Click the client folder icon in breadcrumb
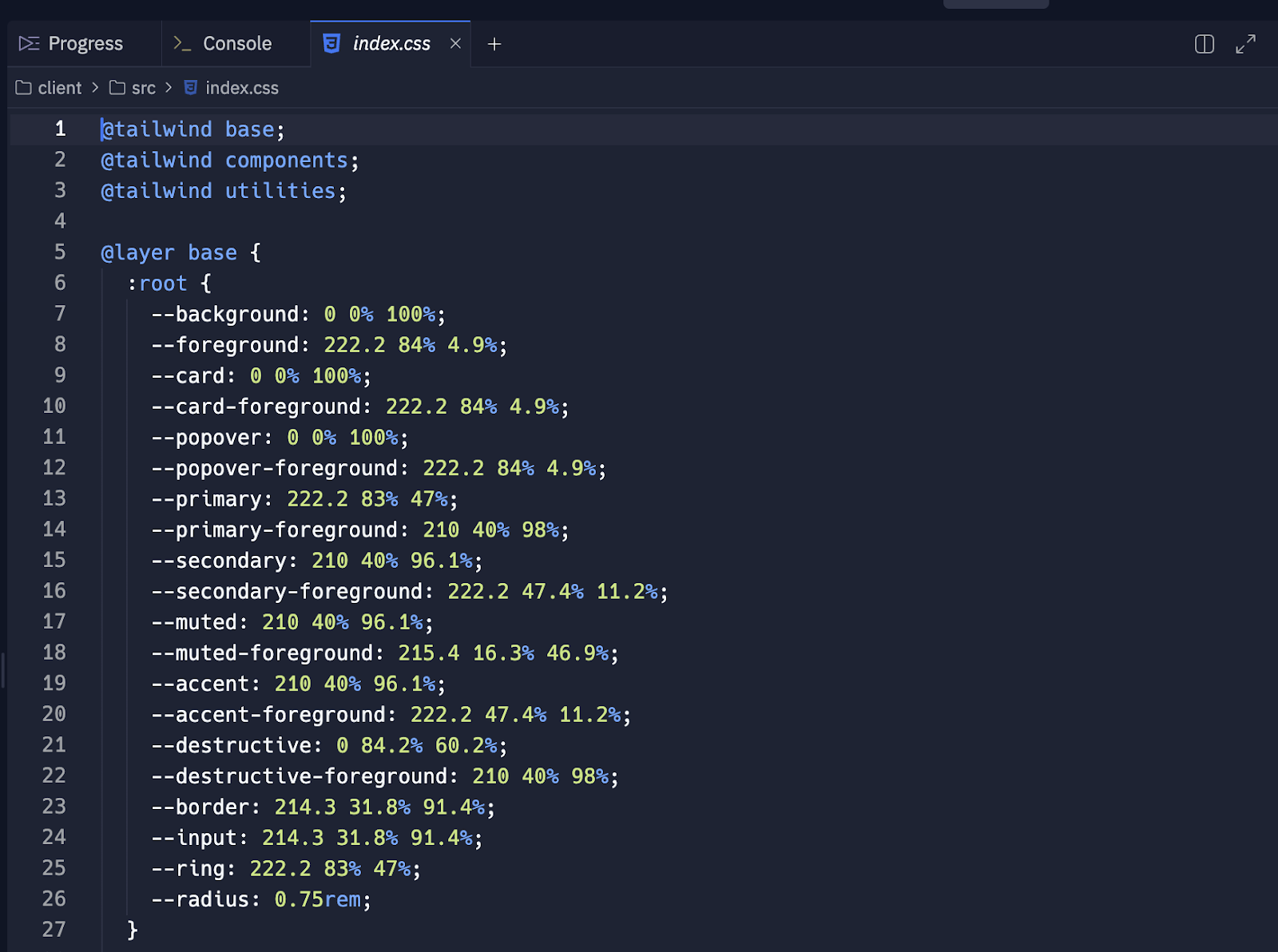The height and width of the screenshot is (952, 1278). pyautogui.click(x=24, y=88)
